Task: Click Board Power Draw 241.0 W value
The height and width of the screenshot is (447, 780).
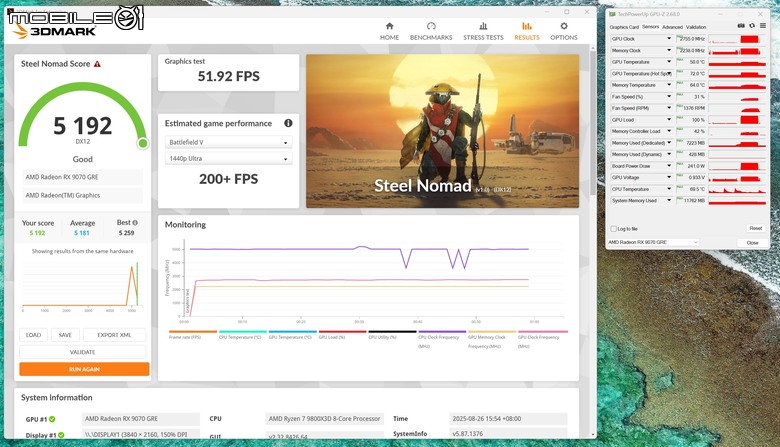Action: 690,166
